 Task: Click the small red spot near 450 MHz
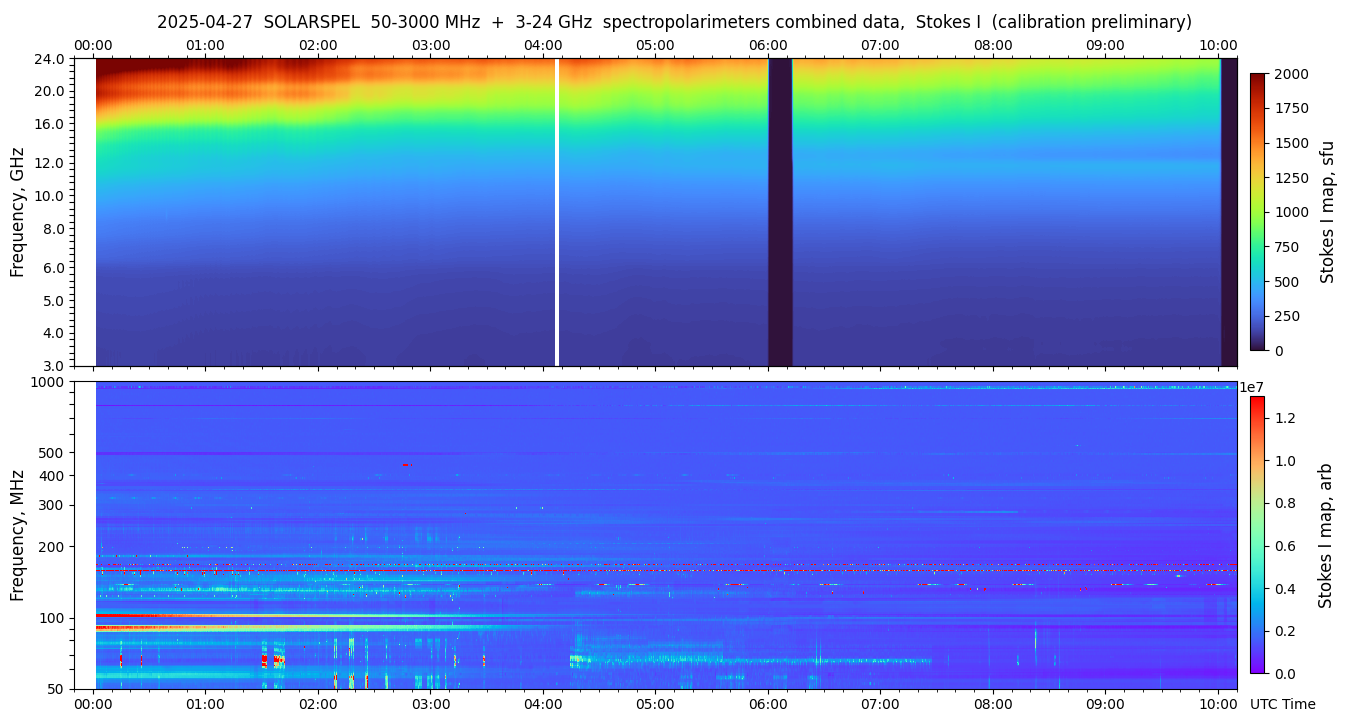point(405,464)
